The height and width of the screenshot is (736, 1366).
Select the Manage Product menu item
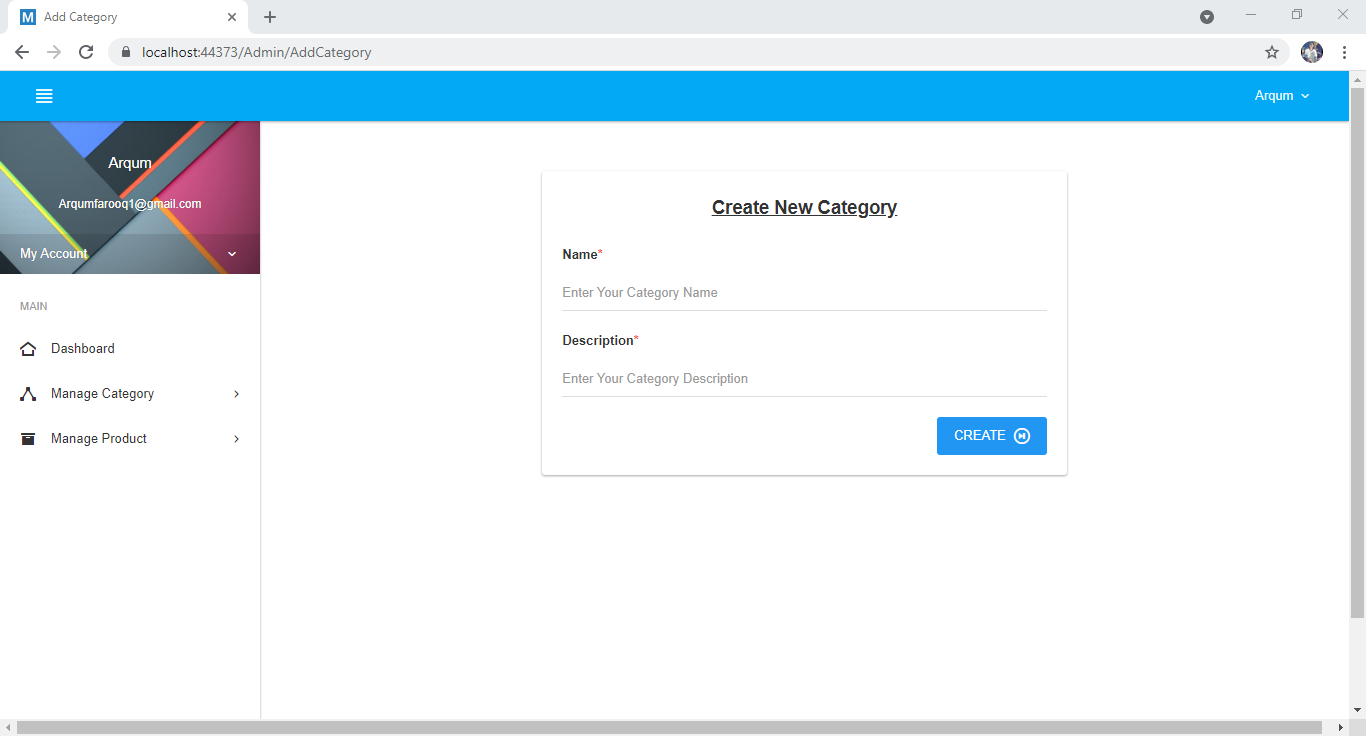130,439
